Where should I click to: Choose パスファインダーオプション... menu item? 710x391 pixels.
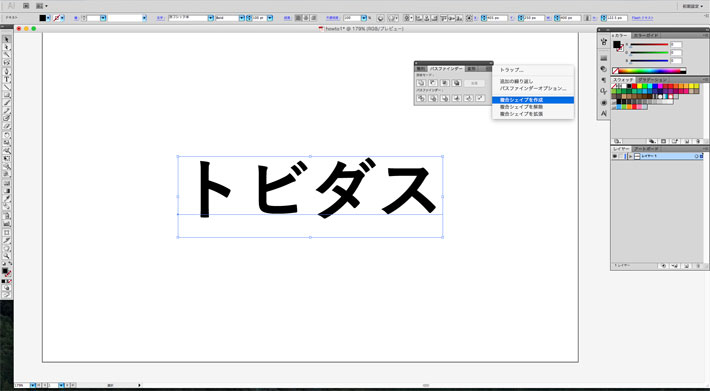click(533, 88)
